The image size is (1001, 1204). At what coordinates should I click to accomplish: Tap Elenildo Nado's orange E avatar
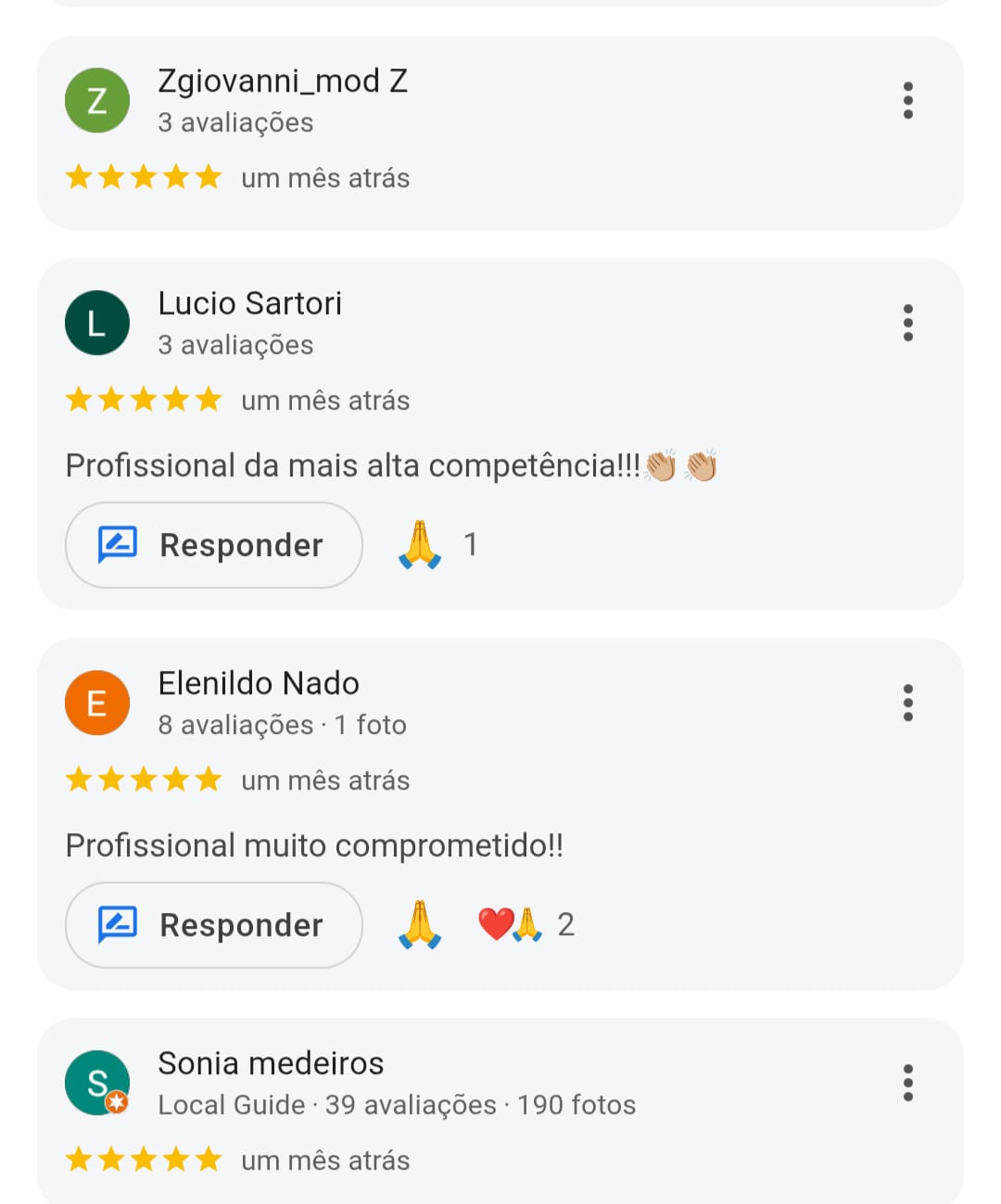click(97, 703)
